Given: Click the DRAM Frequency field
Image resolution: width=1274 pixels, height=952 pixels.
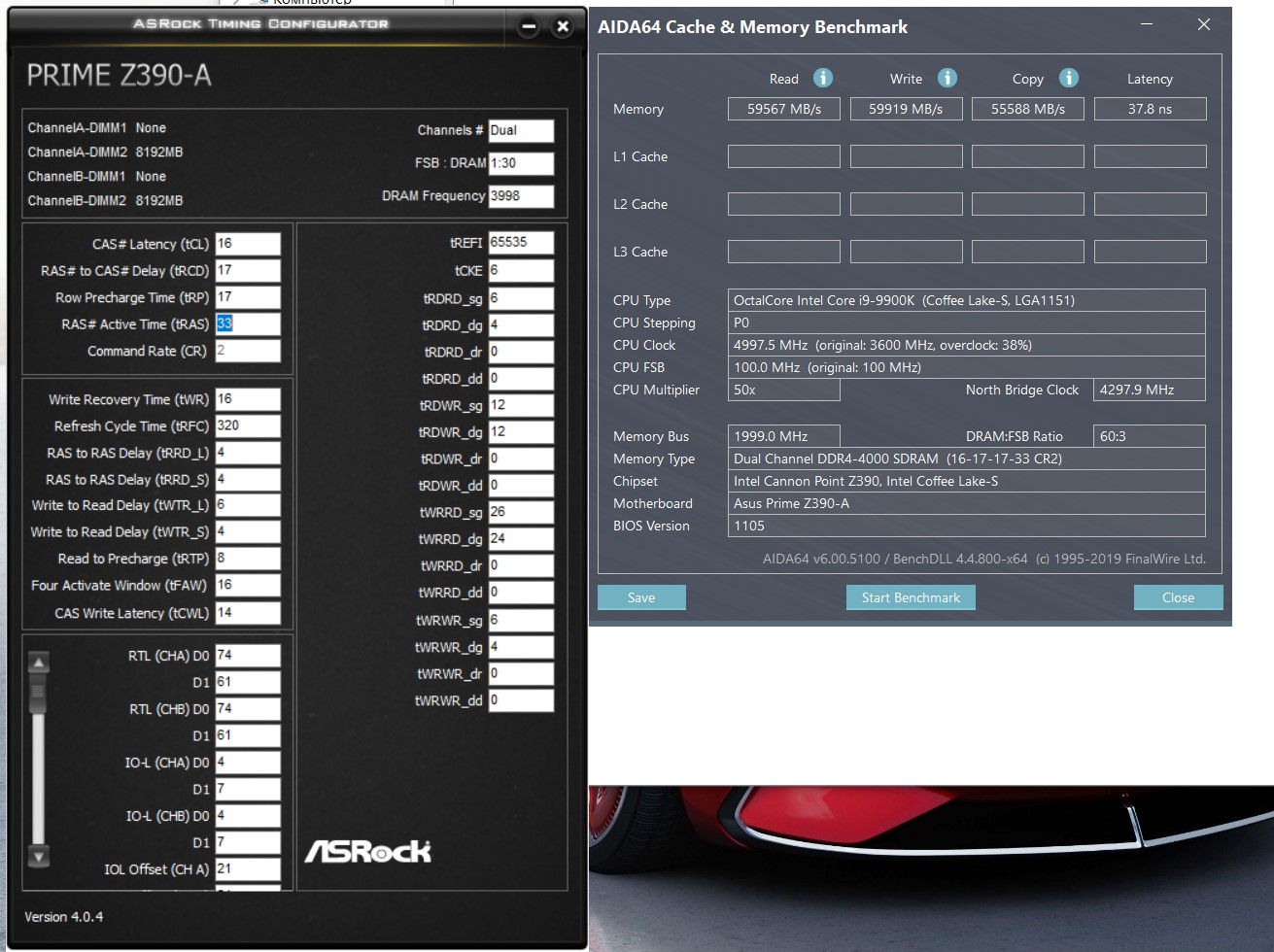Looking at the screenshot, I should tap(521, 196).
